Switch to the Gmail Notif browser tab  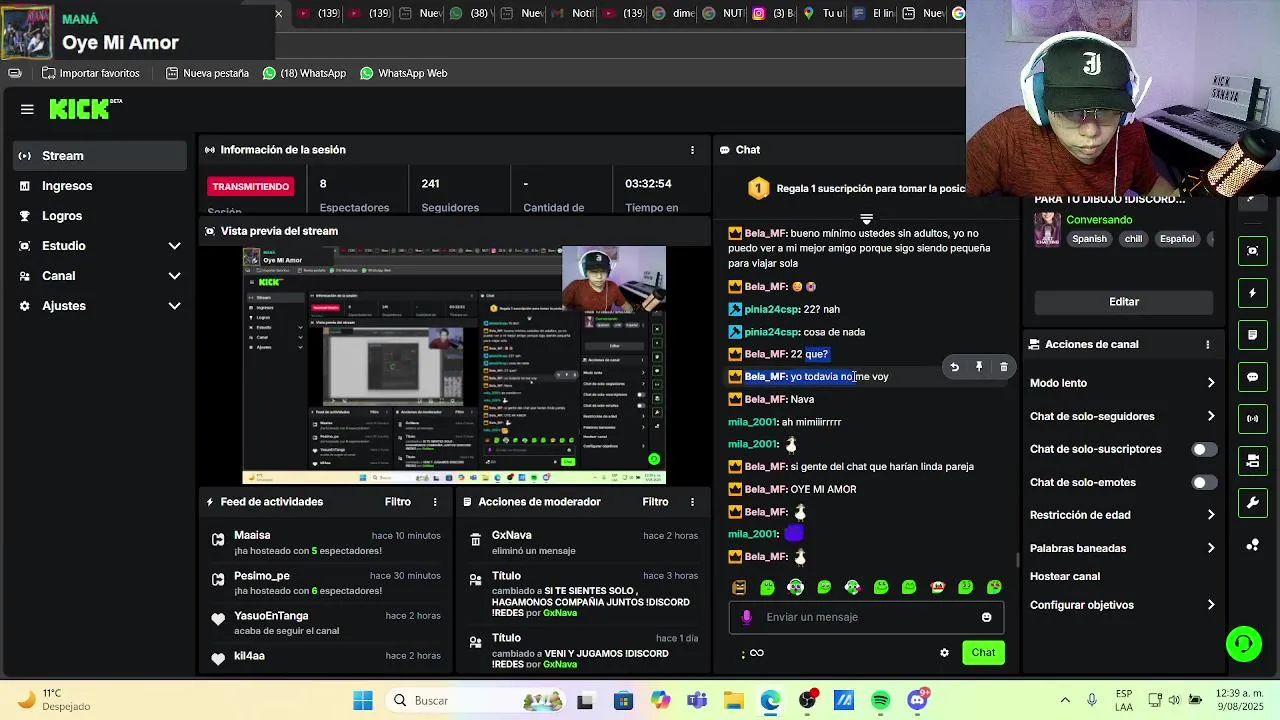[x=573, y=14]
